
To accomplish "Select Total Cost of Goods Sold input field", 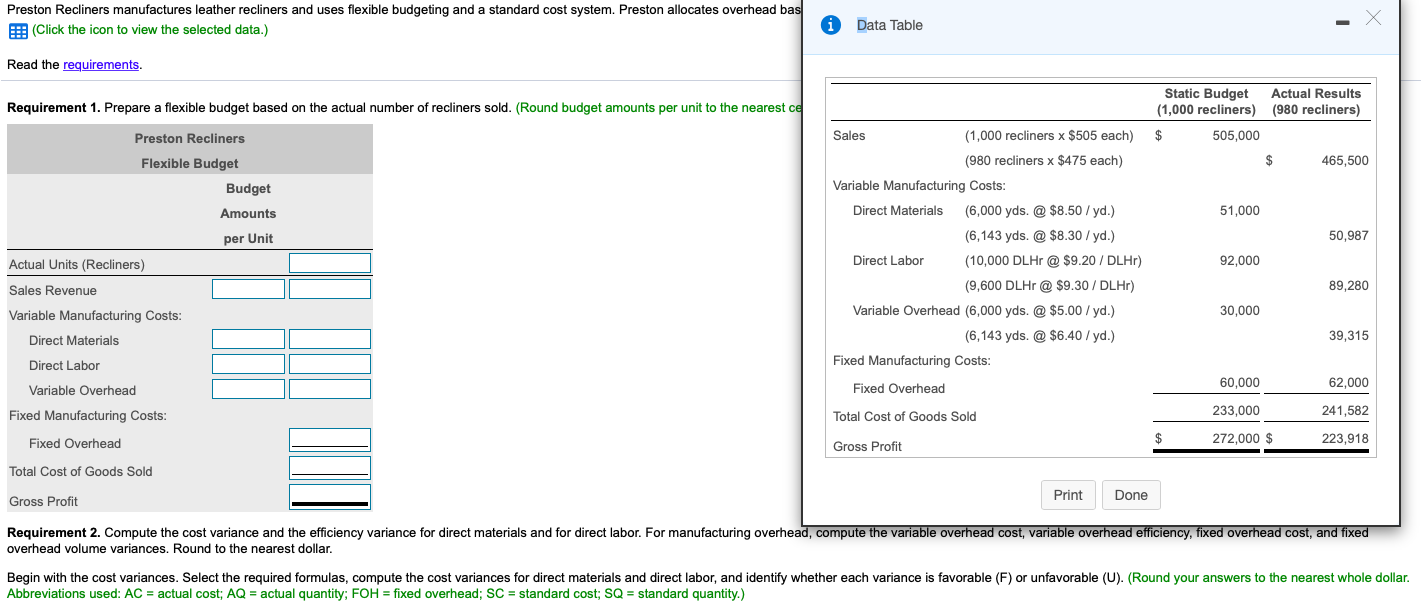I will tap(330, 468).
